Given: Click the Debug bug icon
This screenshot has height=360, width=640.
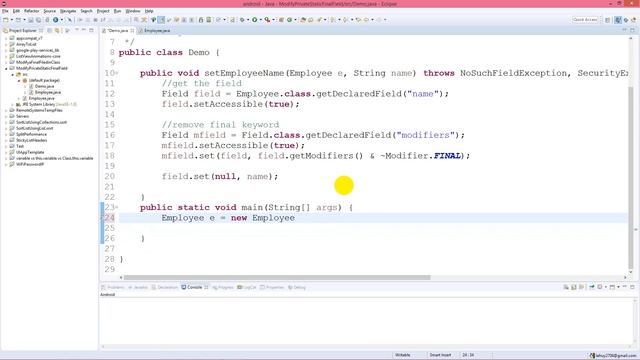Looking at the screenshot, I should click(242, 20).
